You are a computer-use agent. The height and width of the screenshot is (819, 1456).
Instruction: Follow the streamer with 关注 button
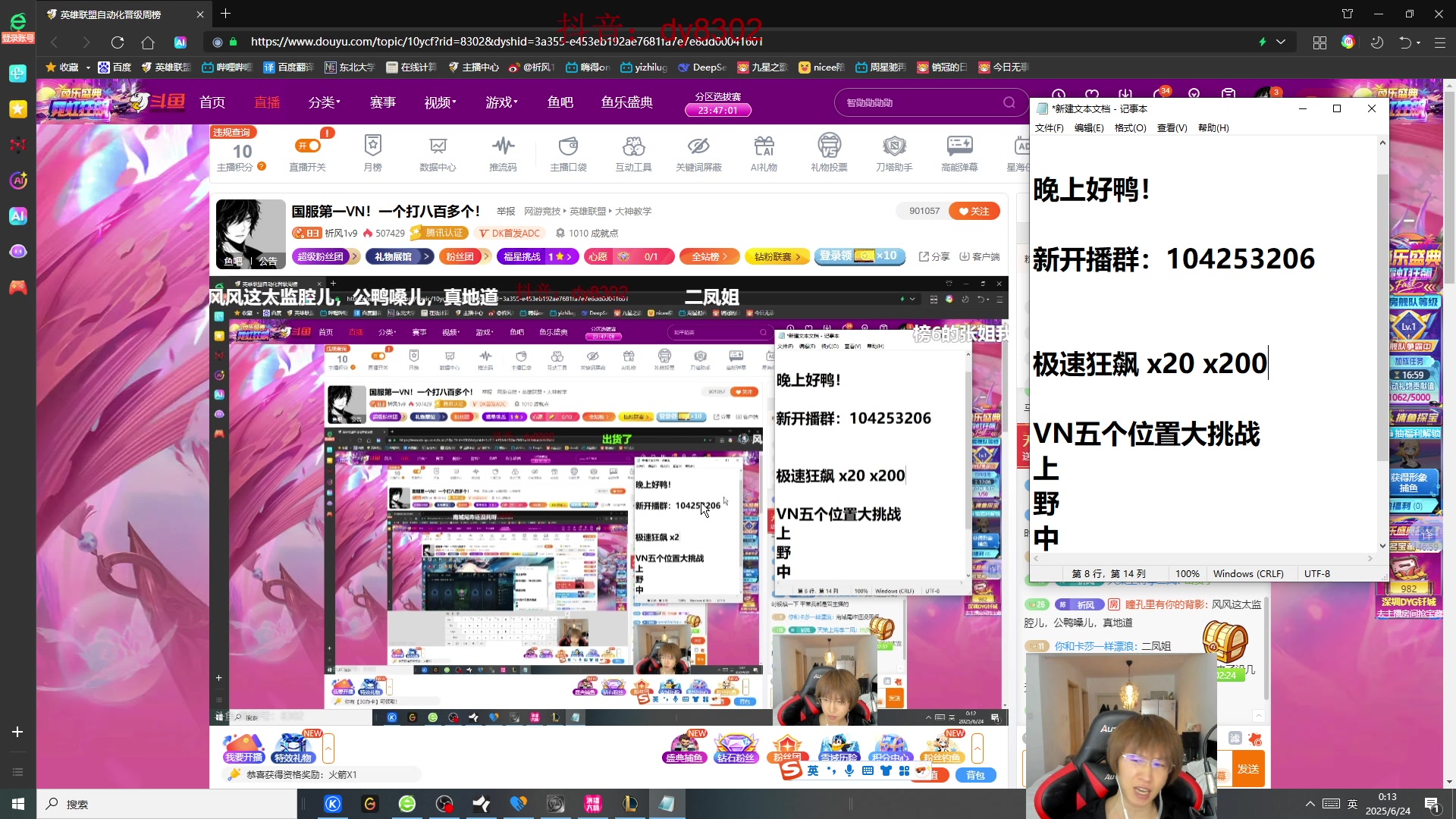click(x=974, y=211)
